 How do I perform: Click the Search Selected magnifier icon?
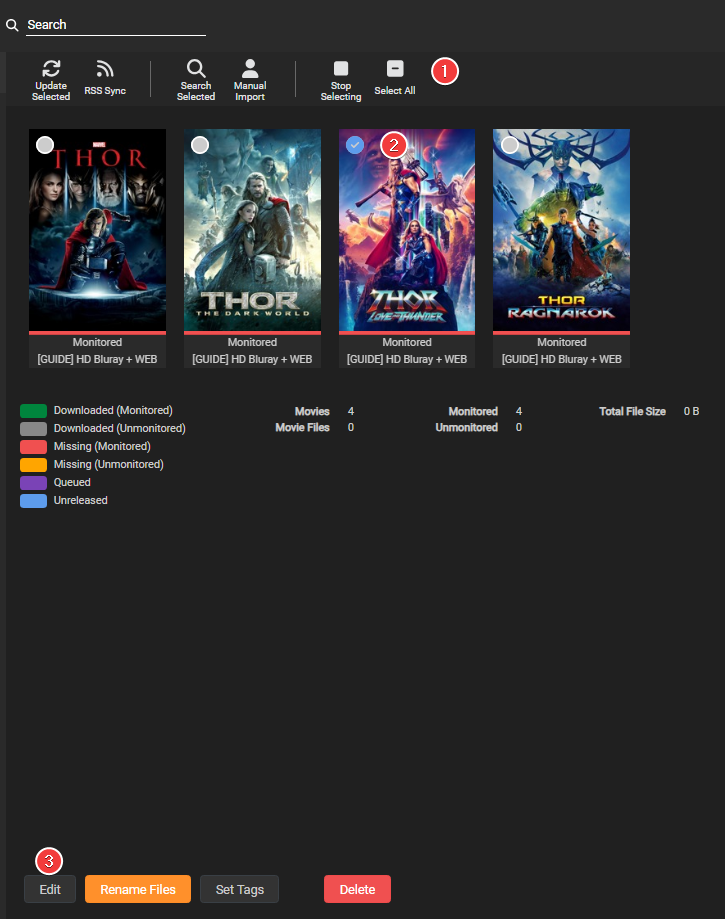point(196,69)
